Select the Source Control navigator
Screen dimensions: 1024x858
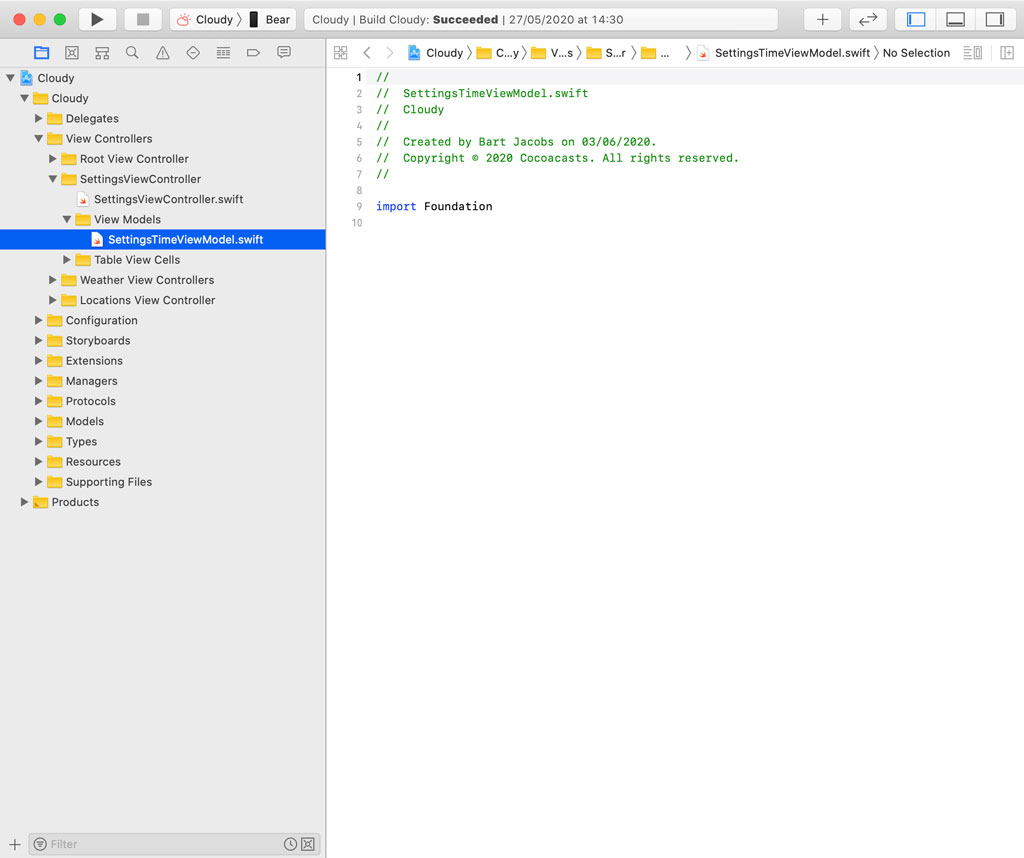point(71,52)
